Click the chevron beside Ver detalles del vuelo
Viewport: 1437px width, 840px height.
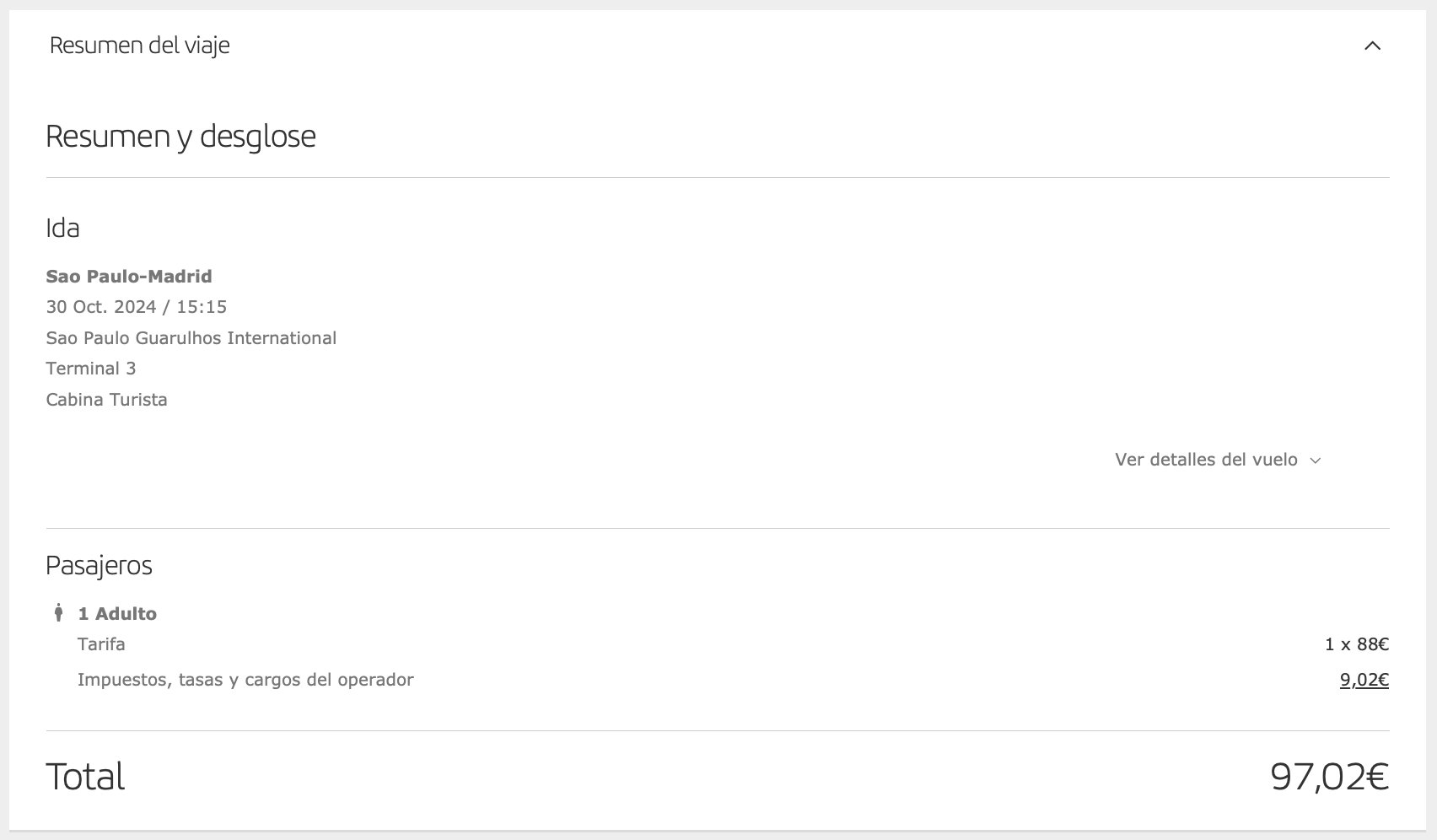click(1315, 460)
